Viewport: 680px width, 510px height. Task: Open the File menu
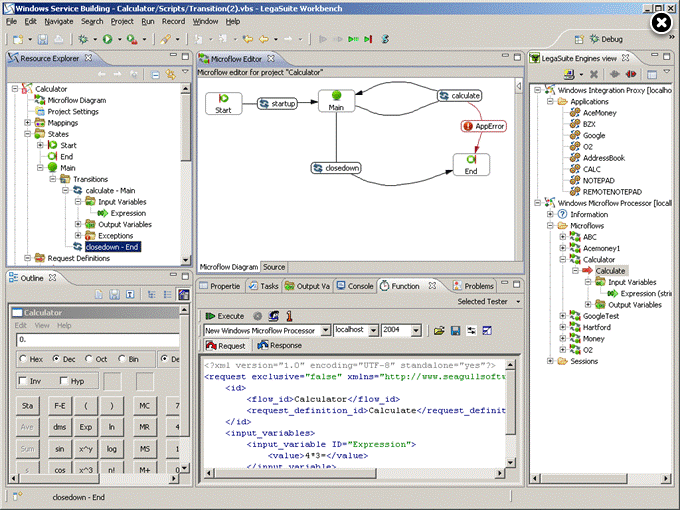[x=11, y=21]
